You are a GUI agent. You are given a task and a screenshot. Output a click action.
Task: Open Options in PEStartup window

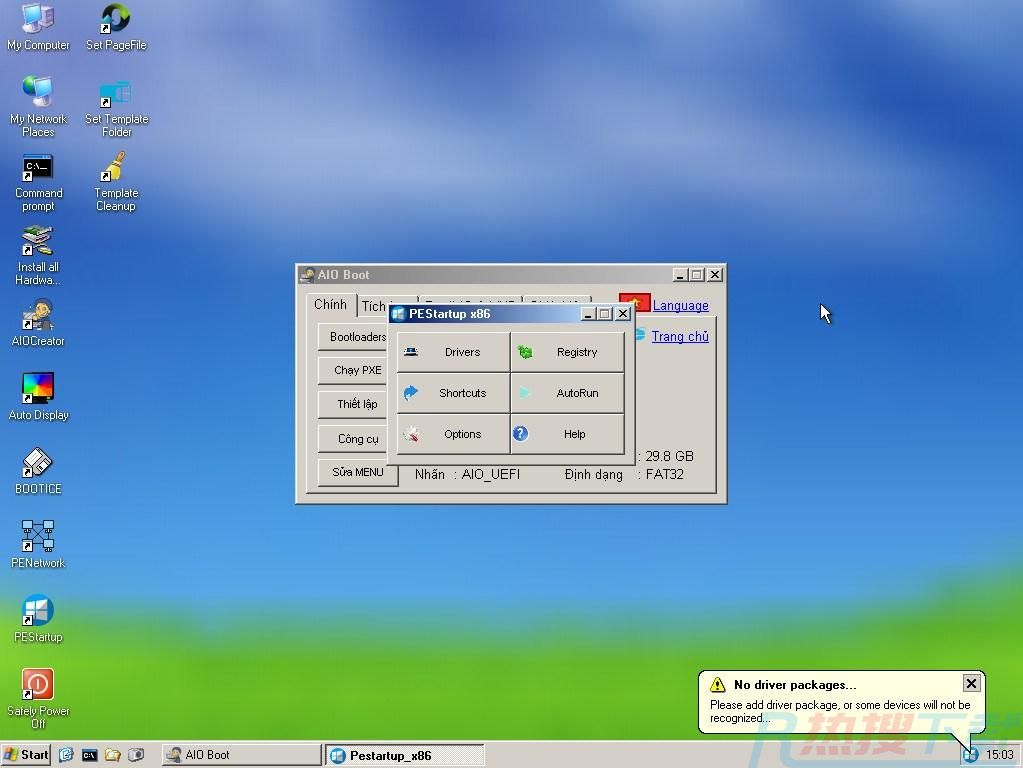(x=453, y=435)
